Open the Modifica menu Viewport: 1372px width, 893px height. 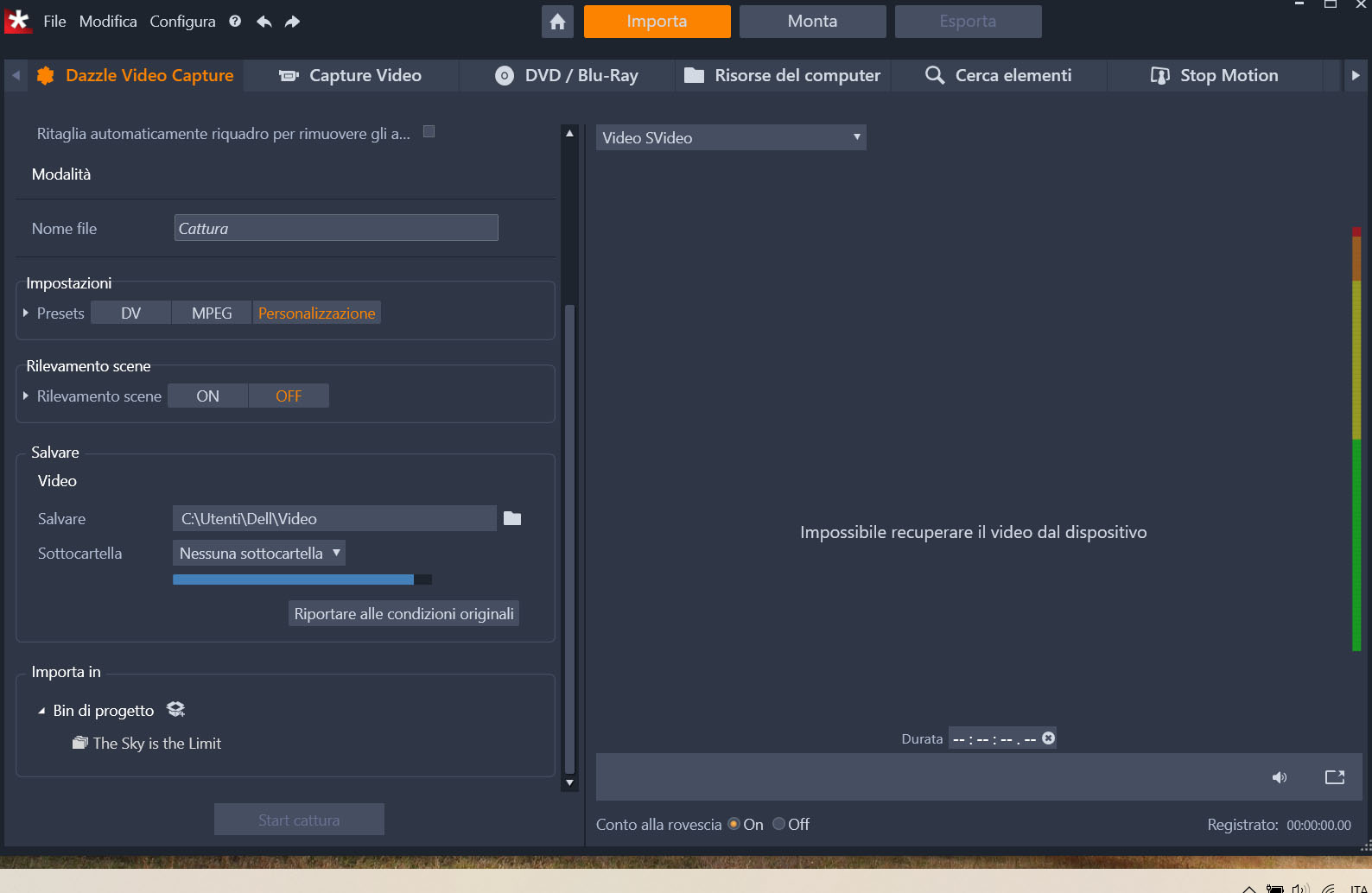point(108,21)
